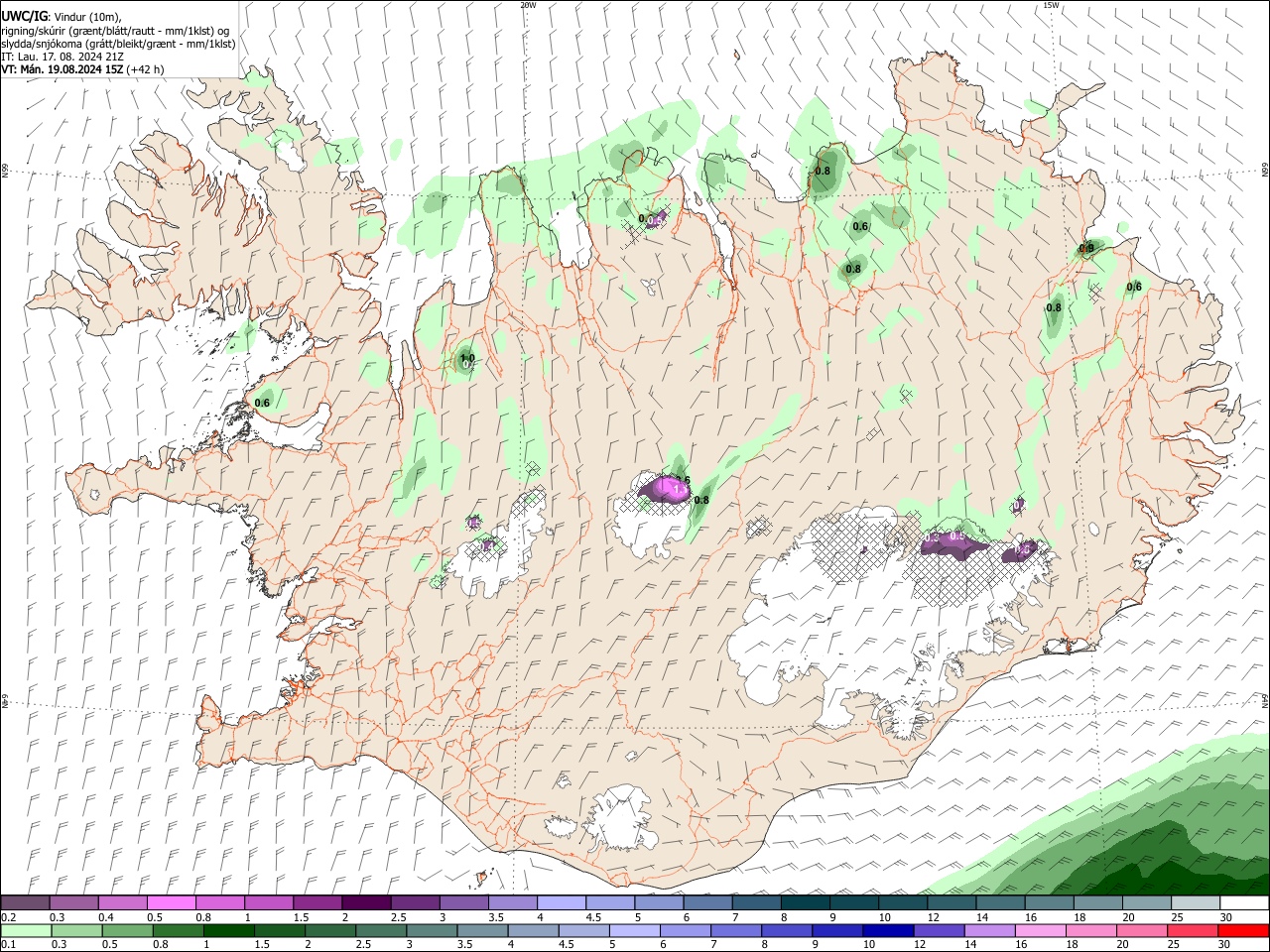
Task: Select upper scale swatch labeled 5
Action: tap(658, 903)
